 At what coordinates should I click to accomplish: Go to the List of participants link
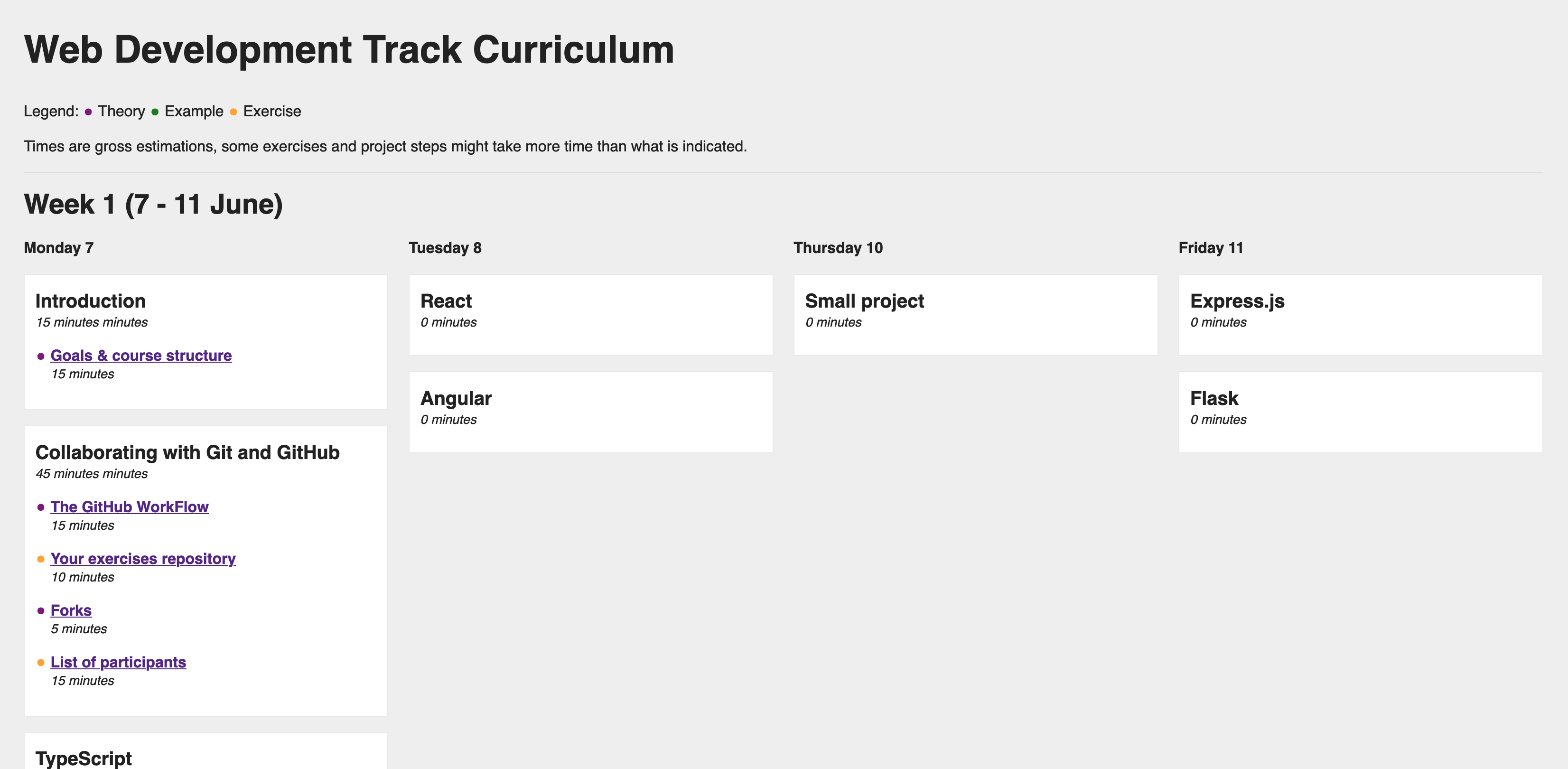118,662
